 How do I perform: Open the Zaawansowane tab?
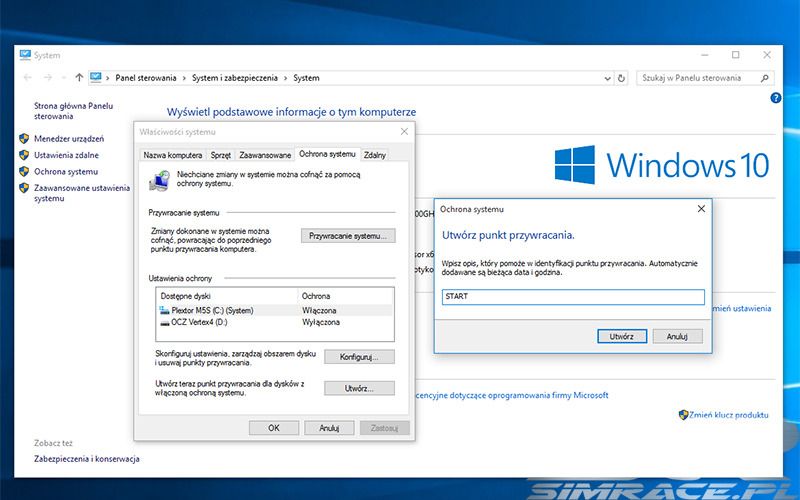tap(265, 155)
